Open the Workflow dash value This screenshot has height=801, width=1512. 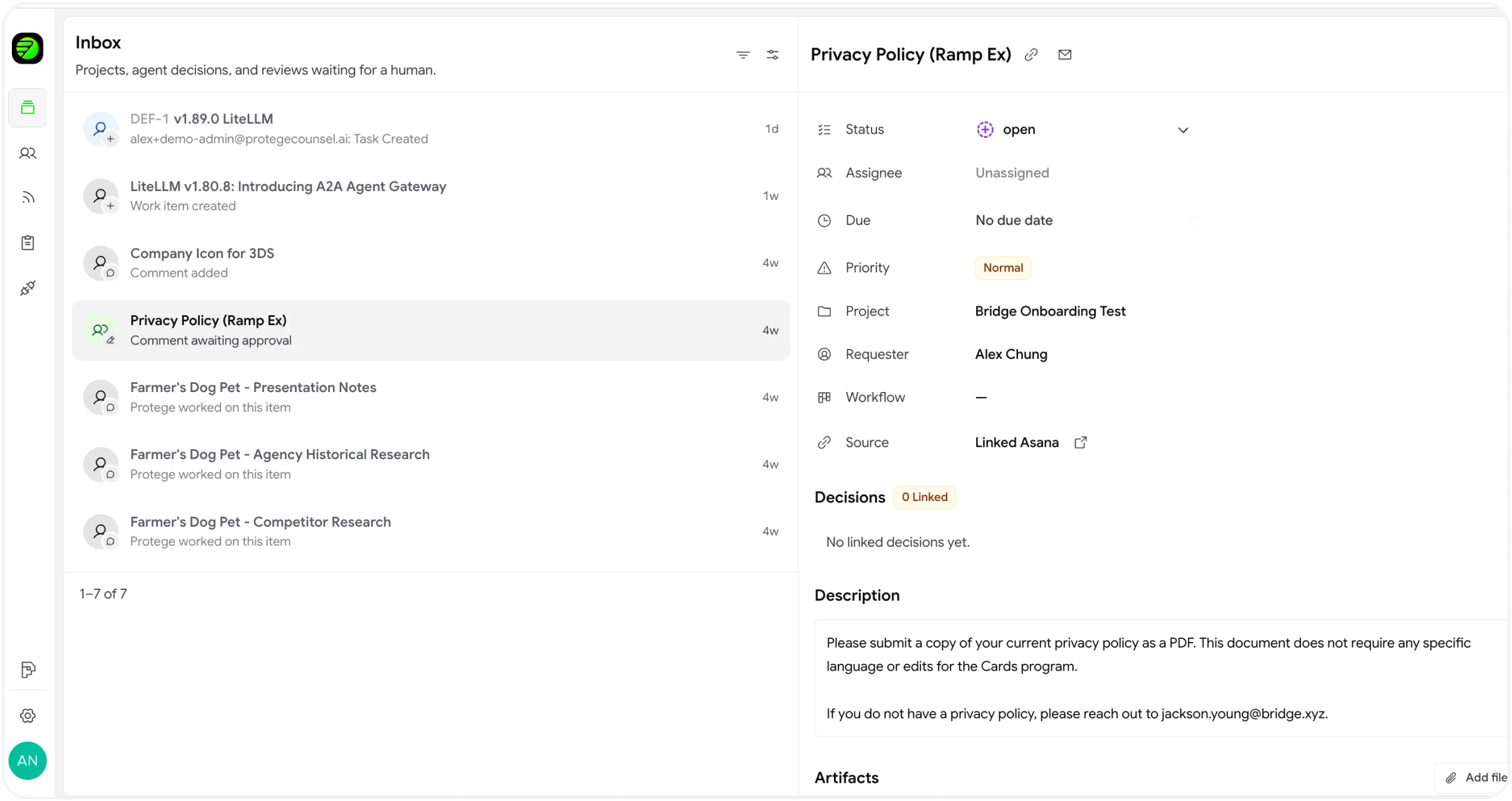point(981,398)
